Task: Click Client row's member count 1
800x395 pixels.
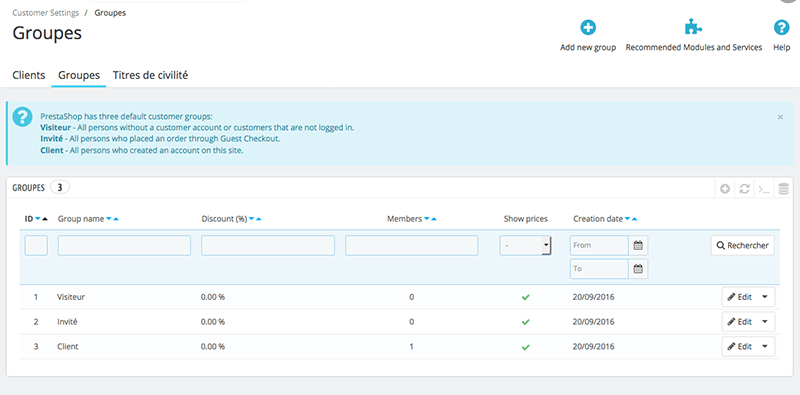Action: pos(412,347)
